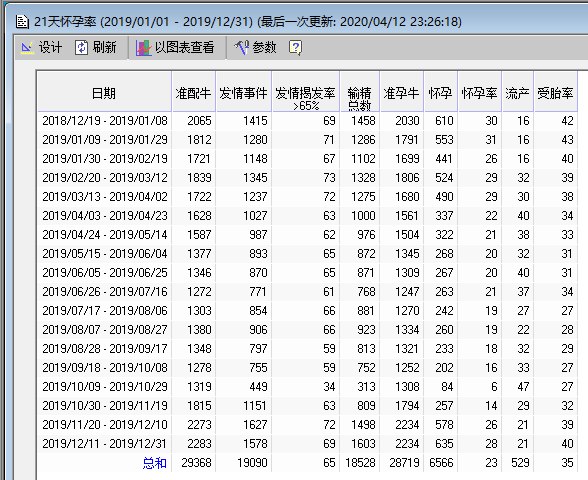Select date row 2019/08/28 - 2019/09/17
588x480 pixels.
[x=105, y=349]
